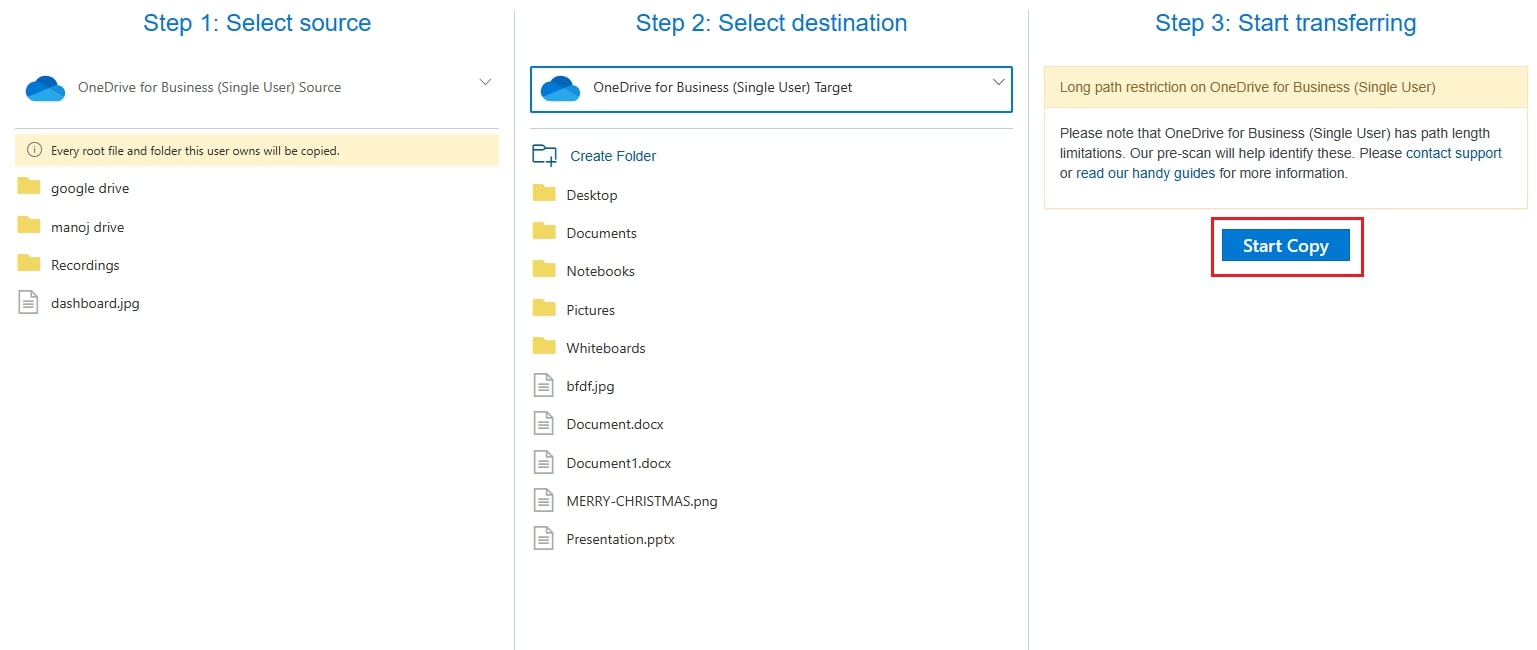Click the info icon in the root copy notice
The width and height of the screenshot is (1537, 650).
[x=34, y=151]
